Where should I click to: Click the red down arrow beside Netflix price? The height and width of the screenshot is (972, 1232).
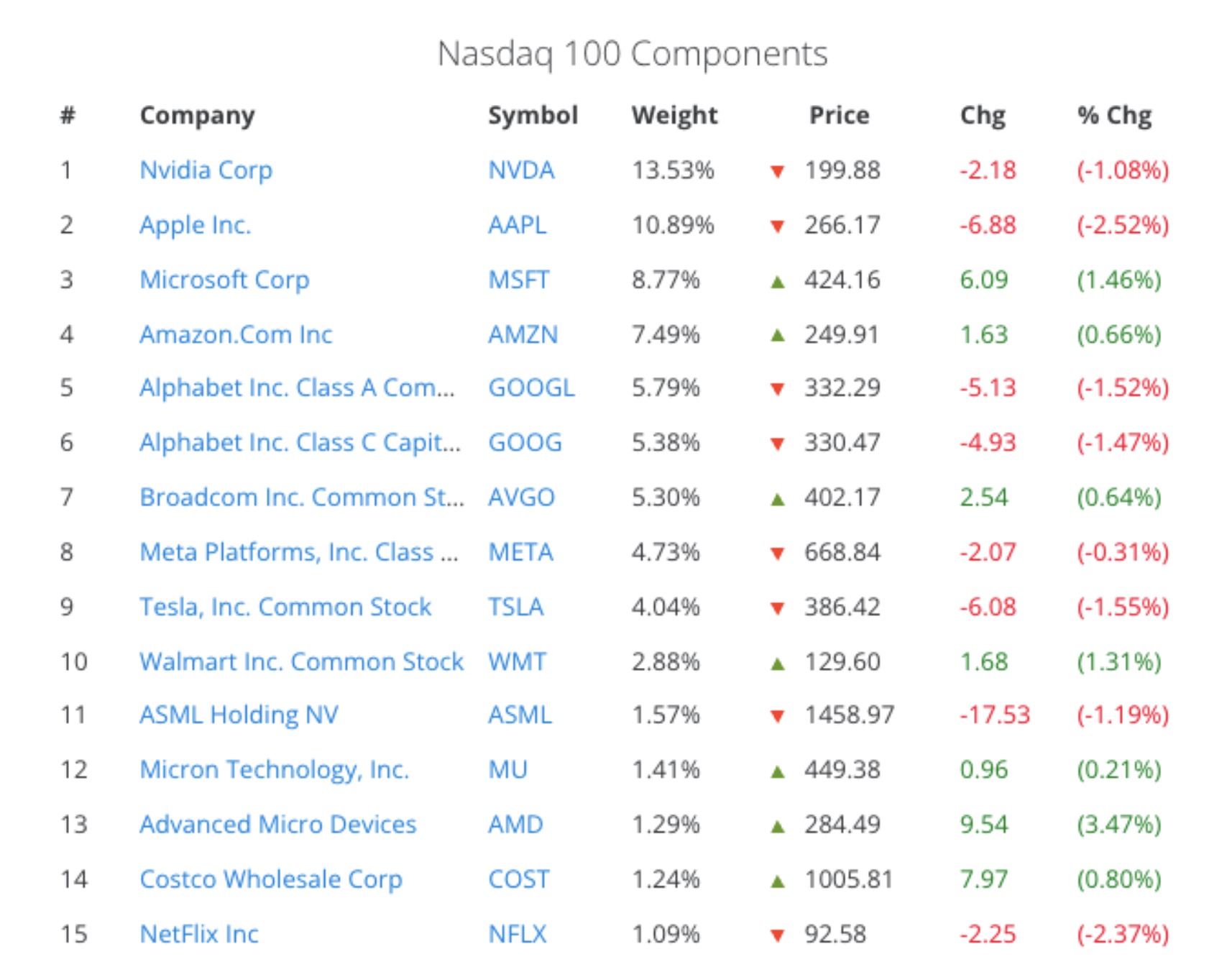coord(777,935)
